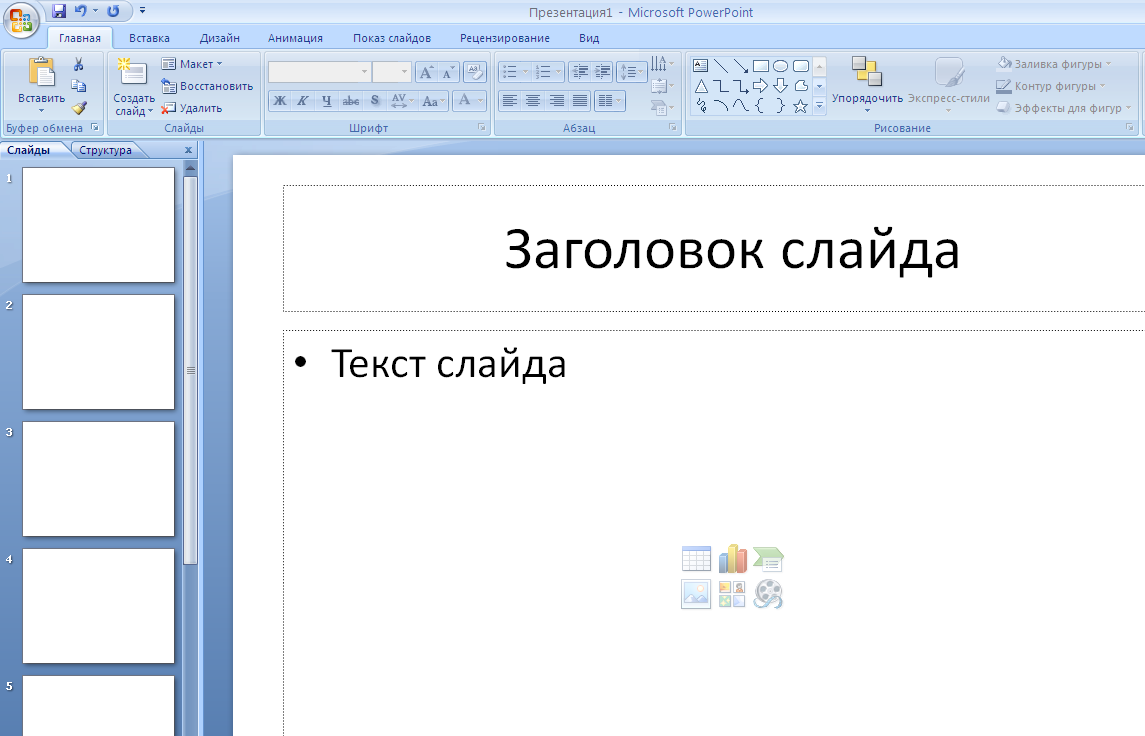
Task: Open the line spacing dropdown
Action: [x=632, y=72]
